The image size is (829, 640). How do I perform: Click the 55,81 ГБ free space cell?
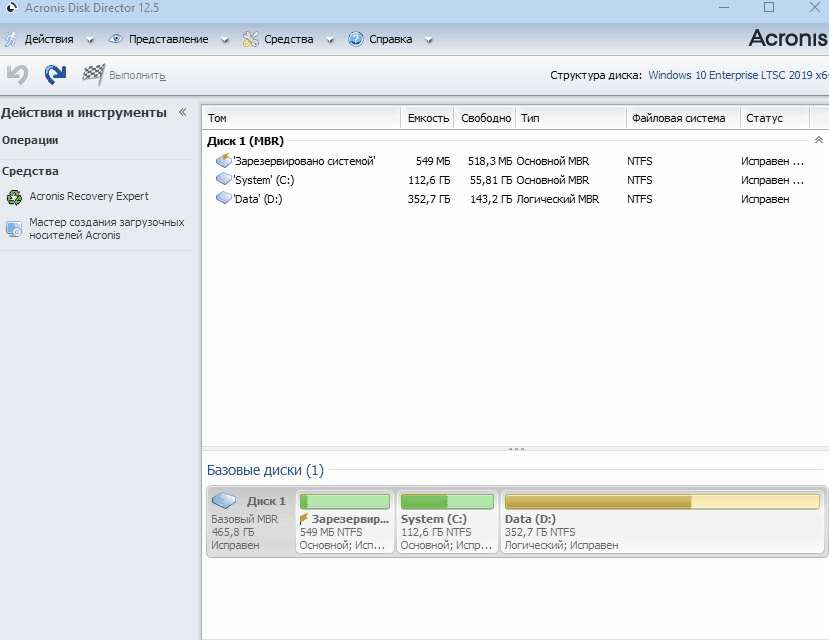[x=491, y=180]
